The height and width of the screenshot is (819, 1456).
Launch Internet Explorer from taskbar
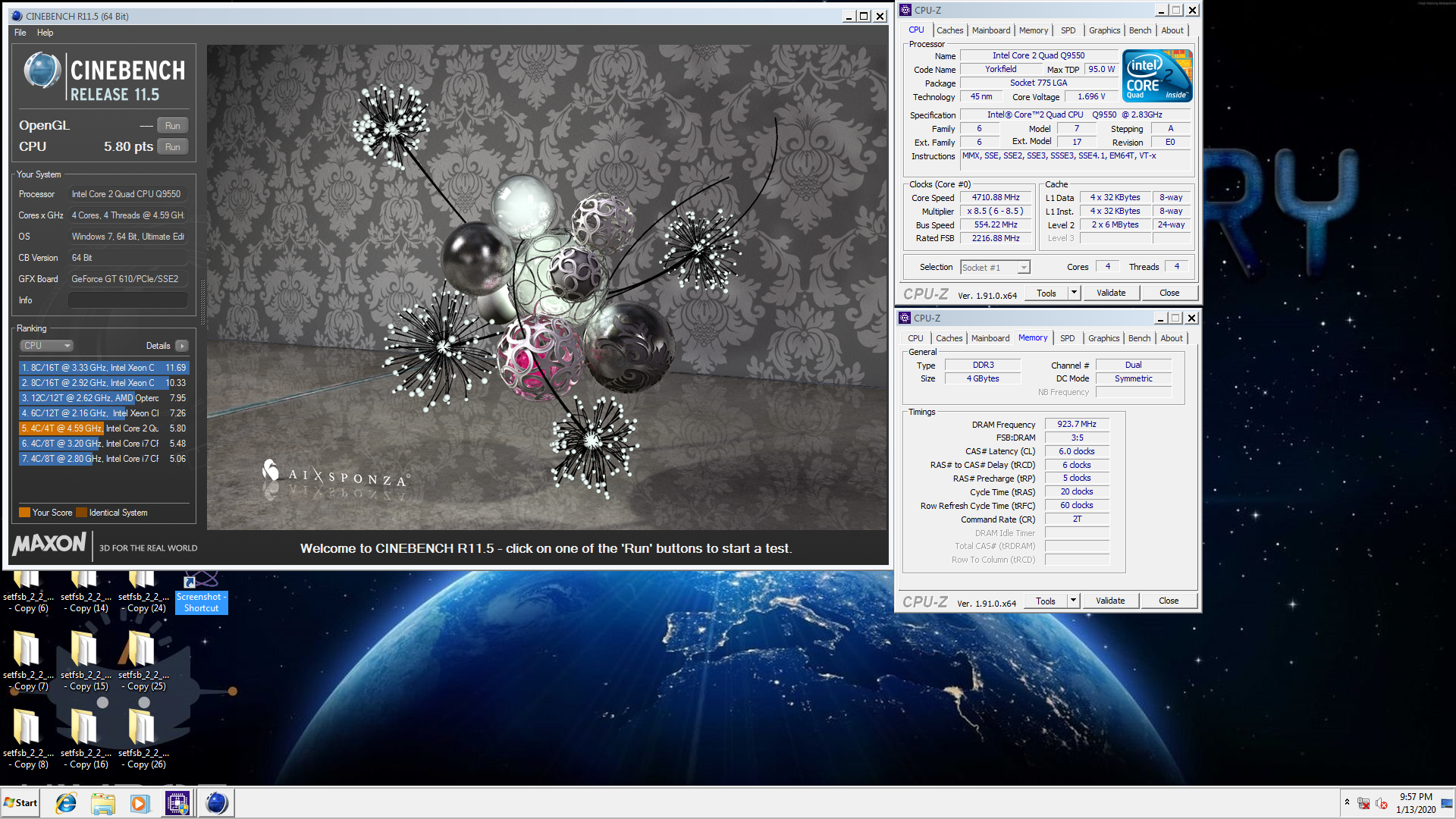tap(66, 803)
